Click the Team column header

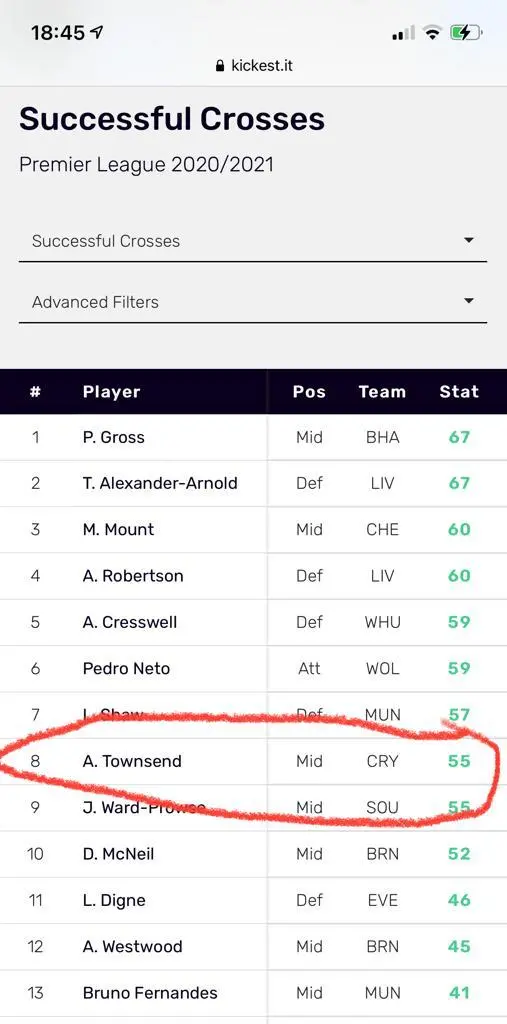(x=382, y=391)
